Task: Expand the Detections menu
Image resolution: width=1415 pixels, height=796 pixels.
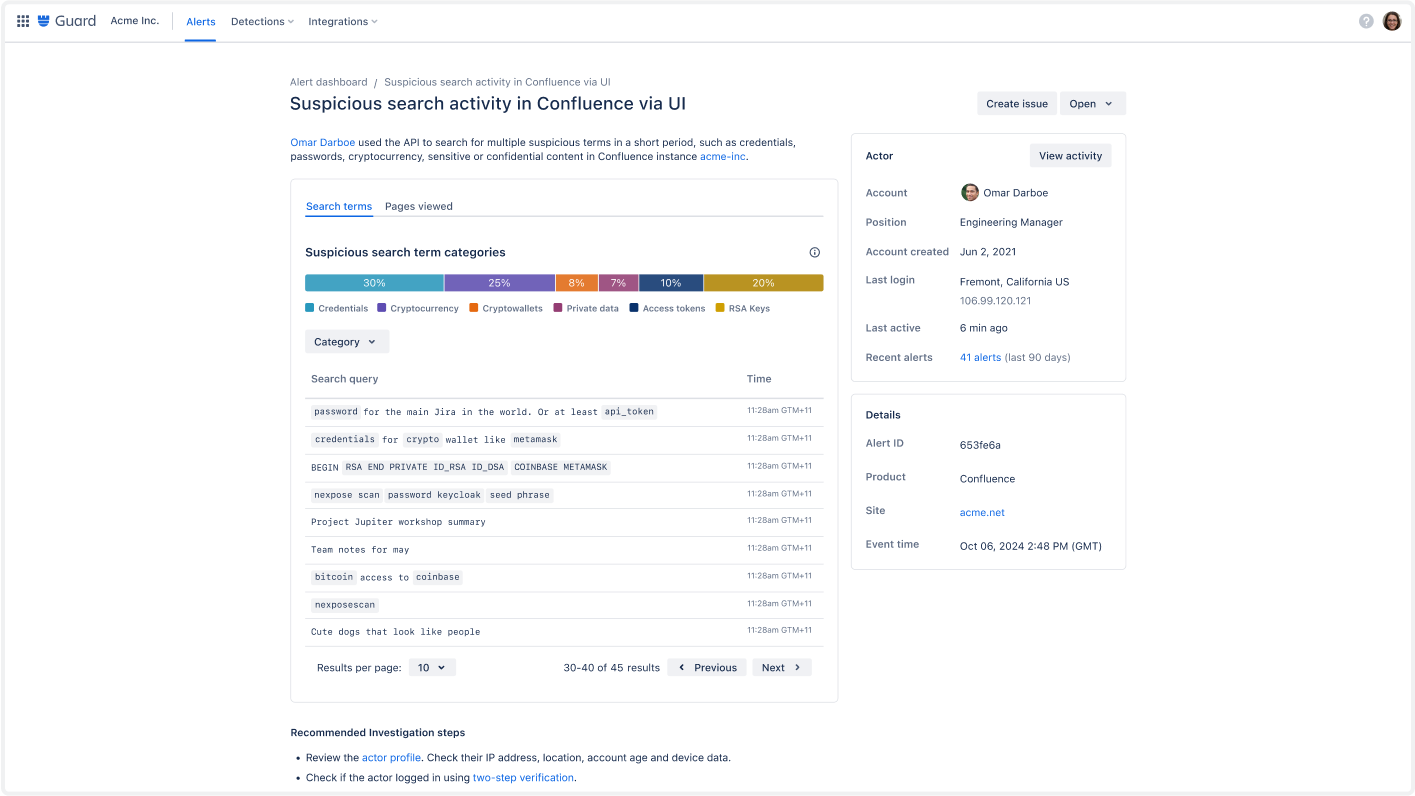Action: tap(261, 21)
